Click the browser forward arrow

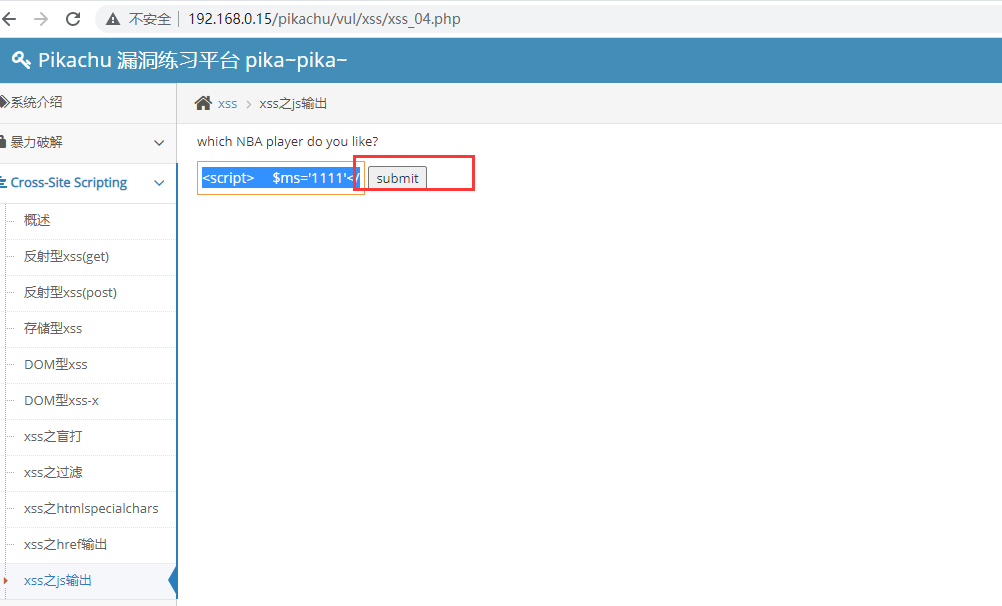pyautogui.click(x=40, y=19)
